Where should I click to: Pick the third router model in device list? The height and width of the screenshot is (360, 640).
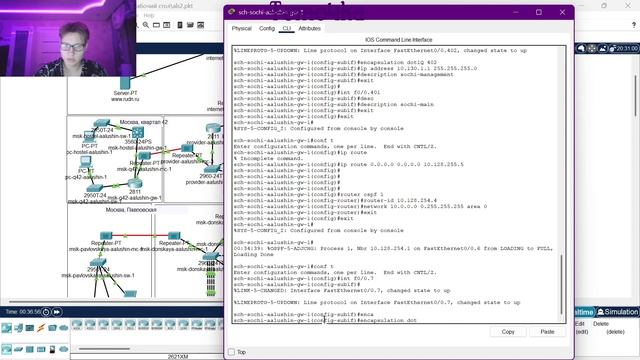pyautogui.click(x=104, y=325)
